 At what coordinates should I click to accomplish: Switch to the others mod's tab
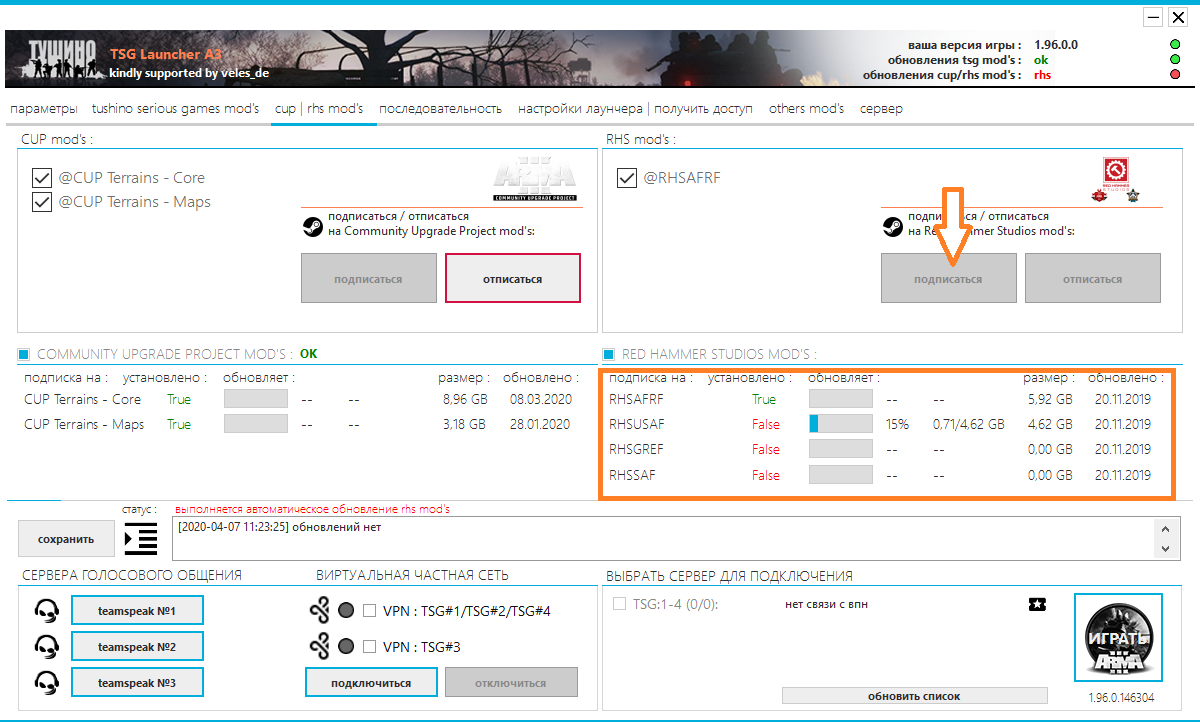[x=806, y=109]
